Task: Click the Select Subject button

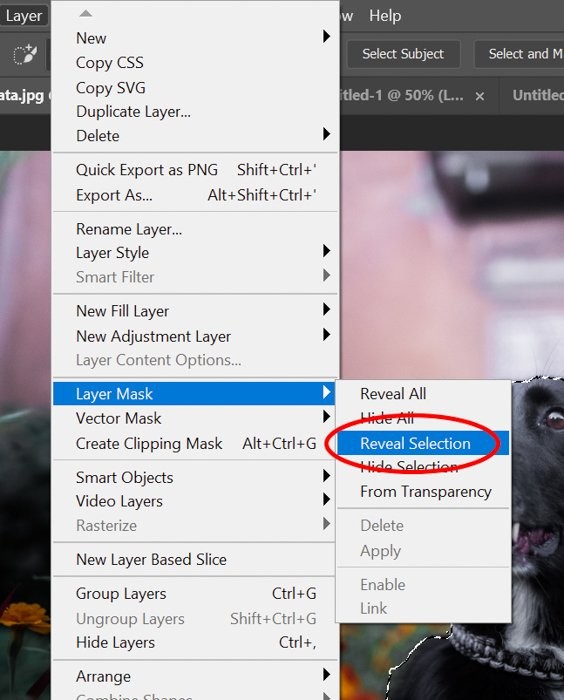Action: point(403,54)
